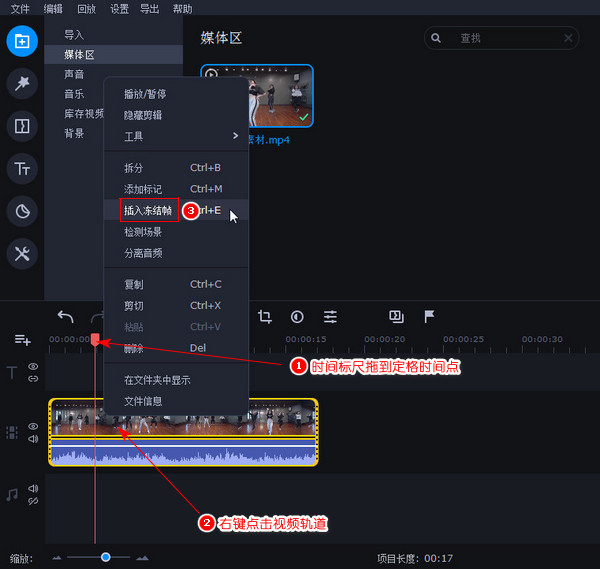
Task: Expand the 工具 submenu arrow
Action: (x=235, y=136)
